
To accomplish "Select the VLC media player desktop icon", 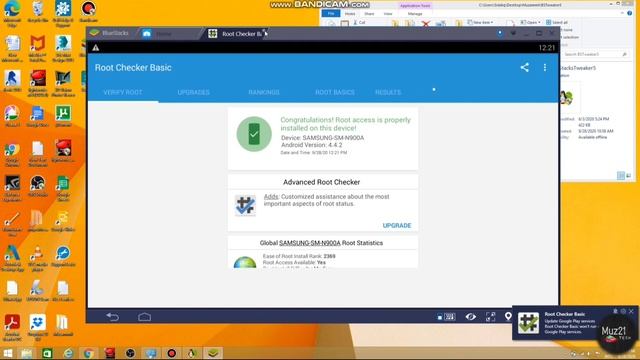I will (38, 259).
